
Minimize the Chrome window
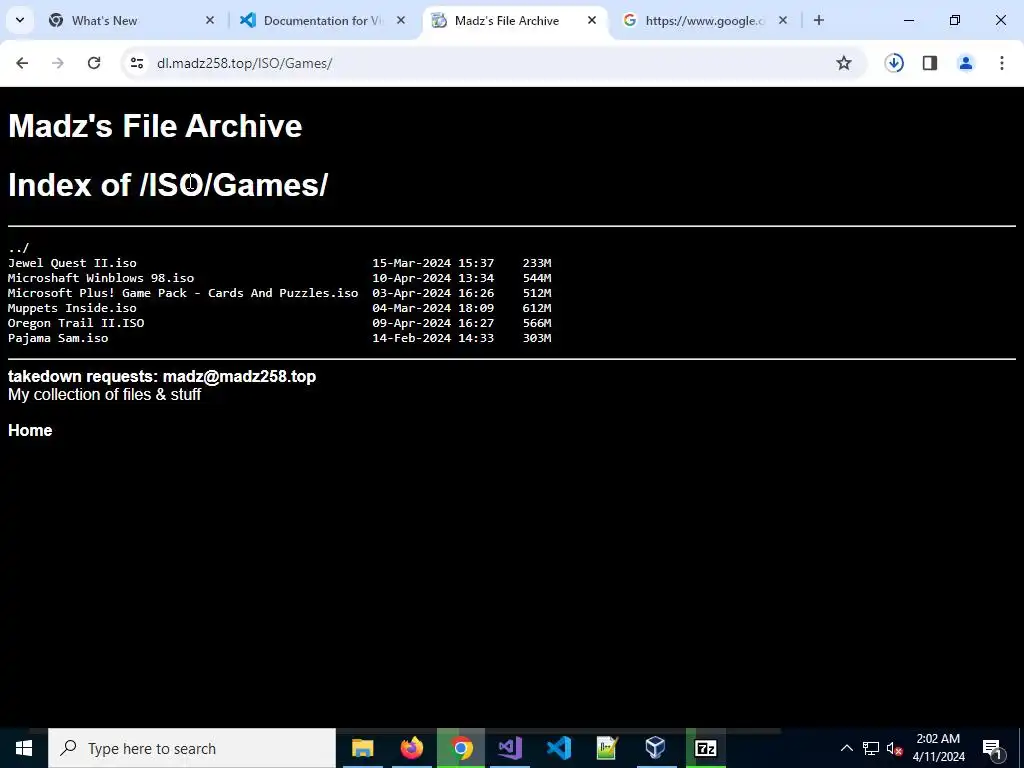(908, 20)
